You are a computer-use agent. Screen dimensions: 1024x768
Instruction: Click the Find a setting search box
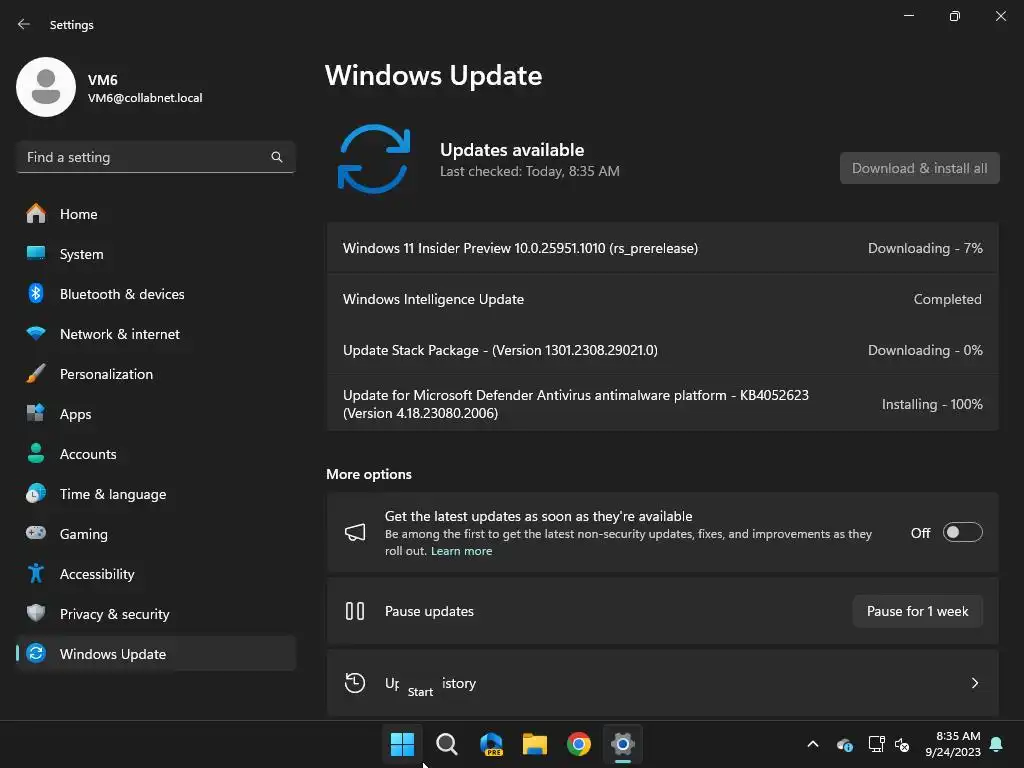(155, 157)
